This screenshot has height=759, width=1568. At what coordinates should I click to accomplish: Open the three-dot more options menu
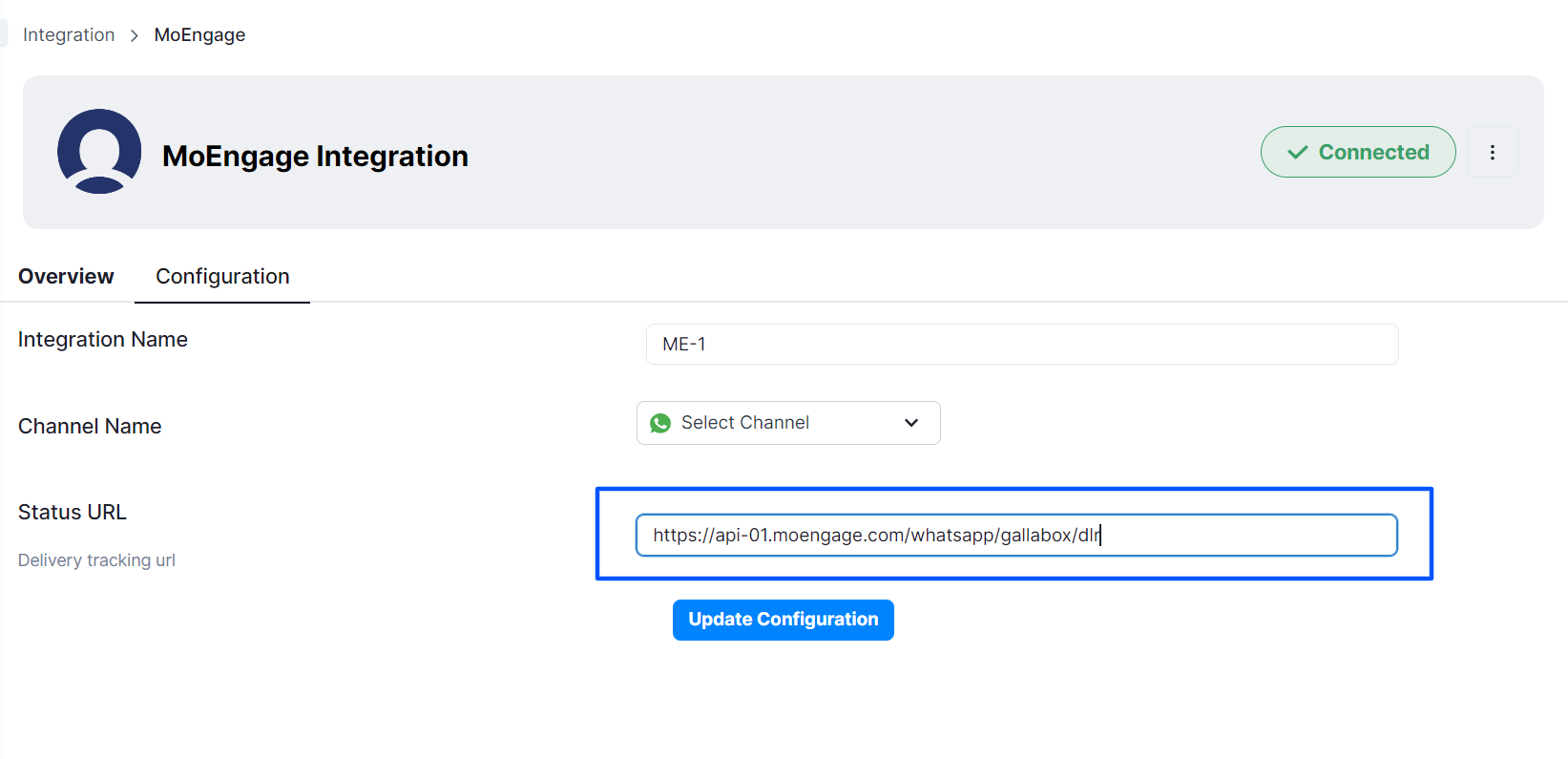pyautogui.click(x=1492, y=153)
